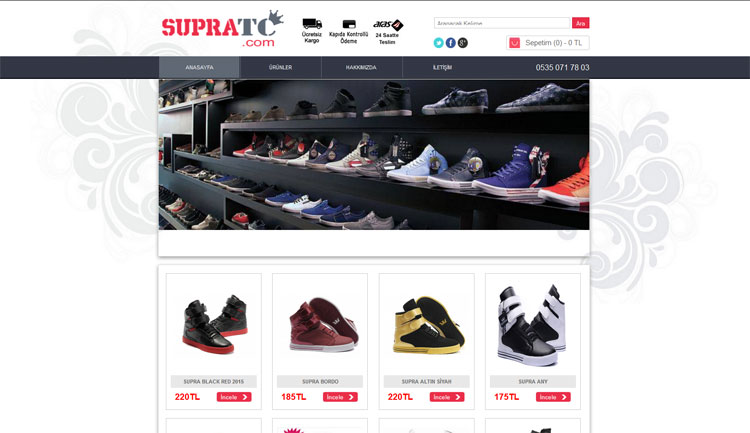This screenshot has height=433, width=750.
Task: Click İncele button under the 175 TL shoe
Action: pos(553,397)
